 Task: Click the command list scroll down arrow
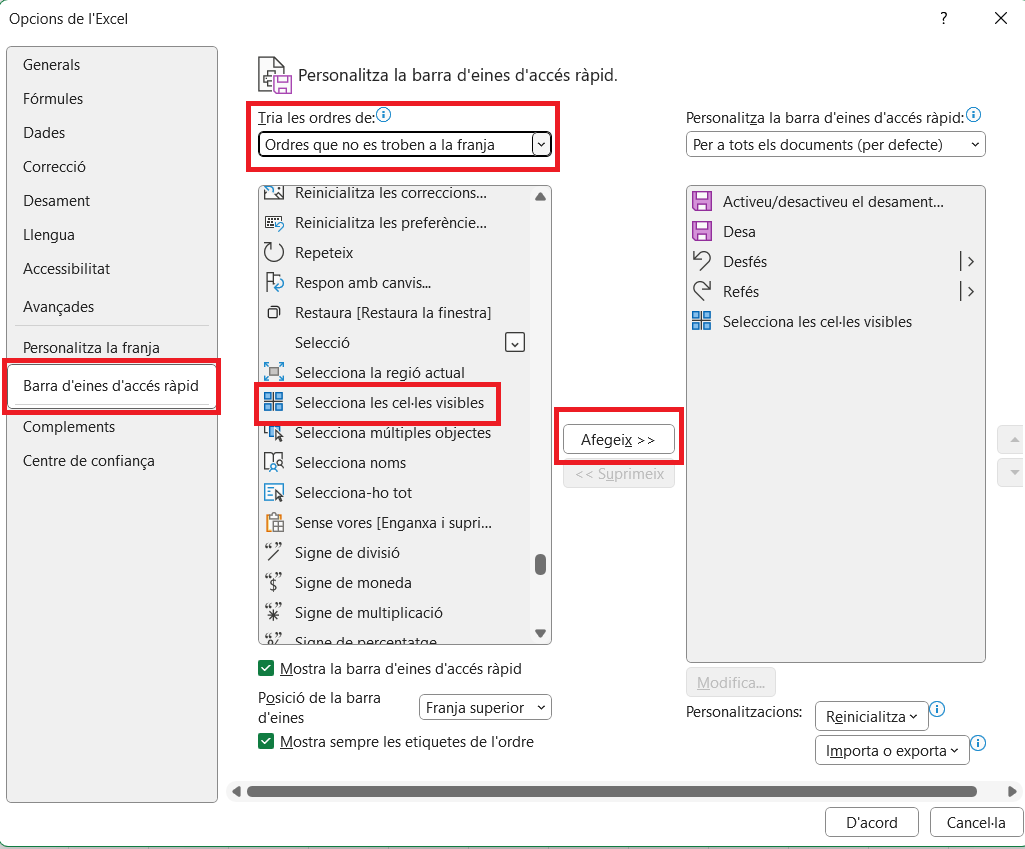point(540,633)
